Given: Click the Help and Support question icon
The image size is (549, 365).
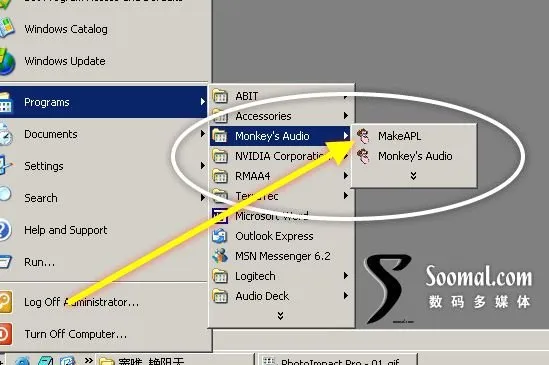Looking at the screenshot, I should click(x=4, y=230).
